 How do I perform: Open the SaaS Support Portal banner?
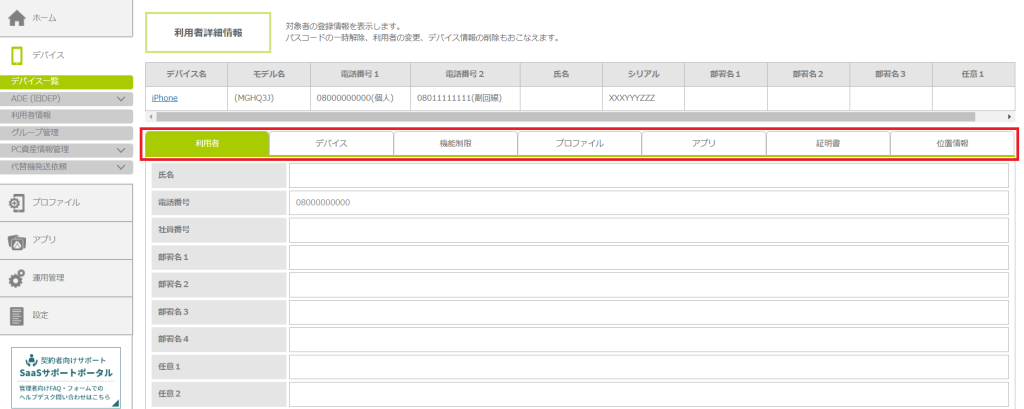[x=66, y=377]
